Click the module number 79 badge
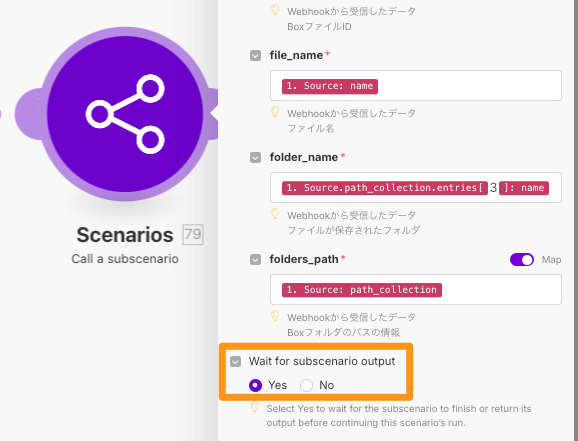The width and height of the screenshot is (578, 441). pyautogui.click(x=193, y=234)
